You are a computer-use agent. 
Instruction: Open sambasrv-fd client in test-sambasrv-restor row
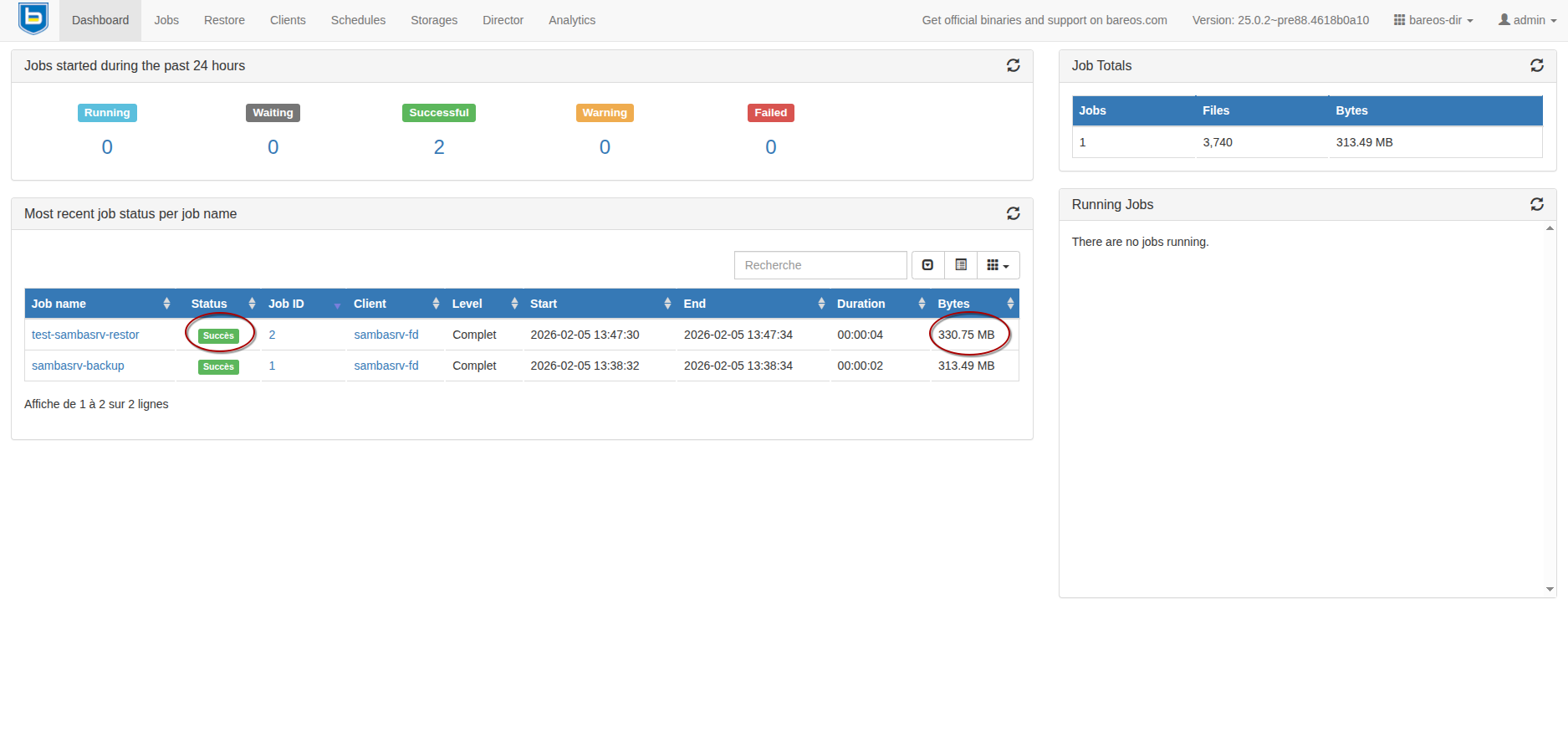[386, 335]
